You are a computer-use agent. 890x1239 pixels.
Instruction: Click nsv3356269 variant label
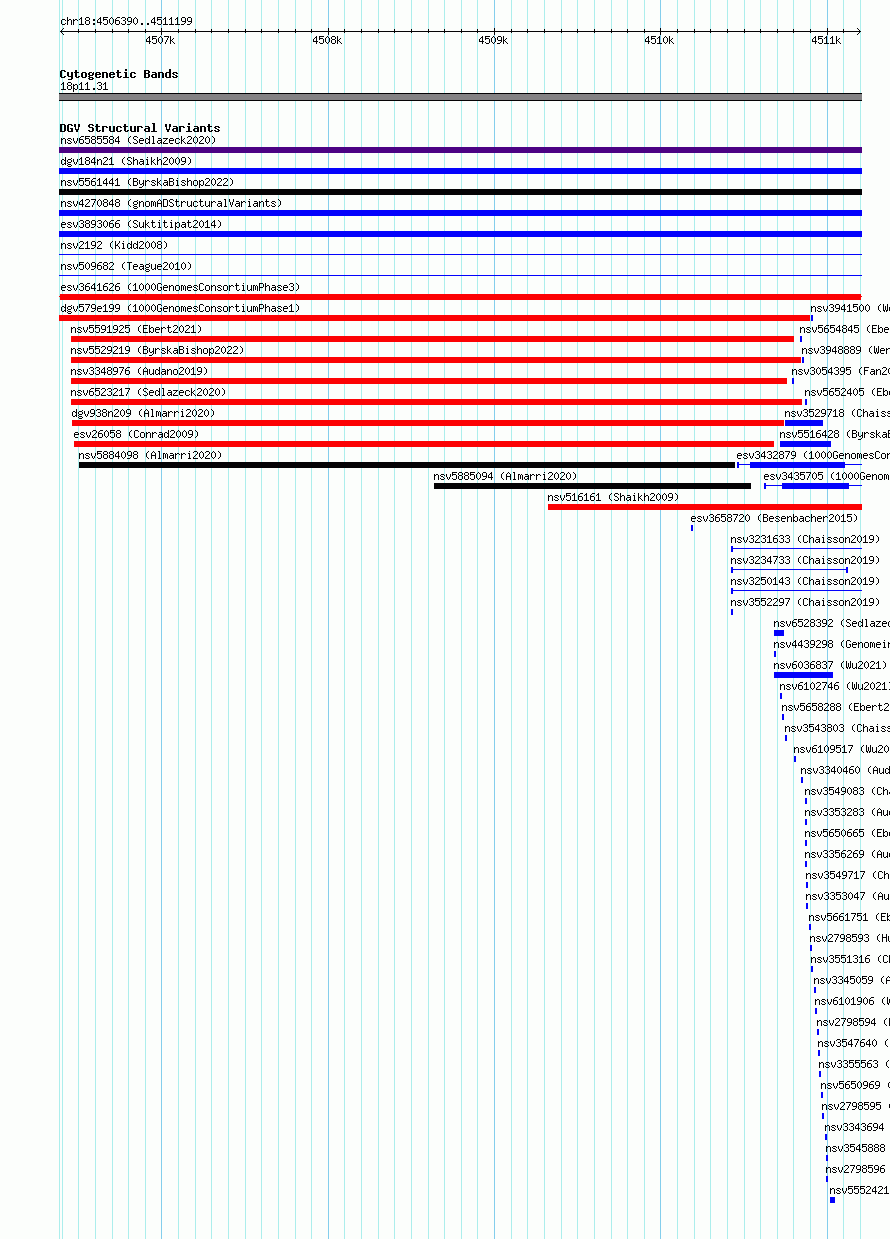point(847,854)
